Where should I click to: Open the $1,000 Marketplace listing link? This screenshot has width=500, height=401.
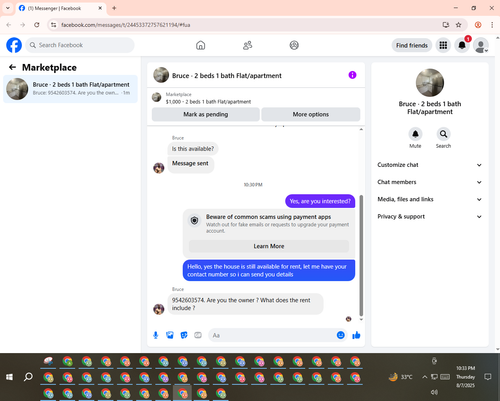pyautogui.click(x=208, y=102)
